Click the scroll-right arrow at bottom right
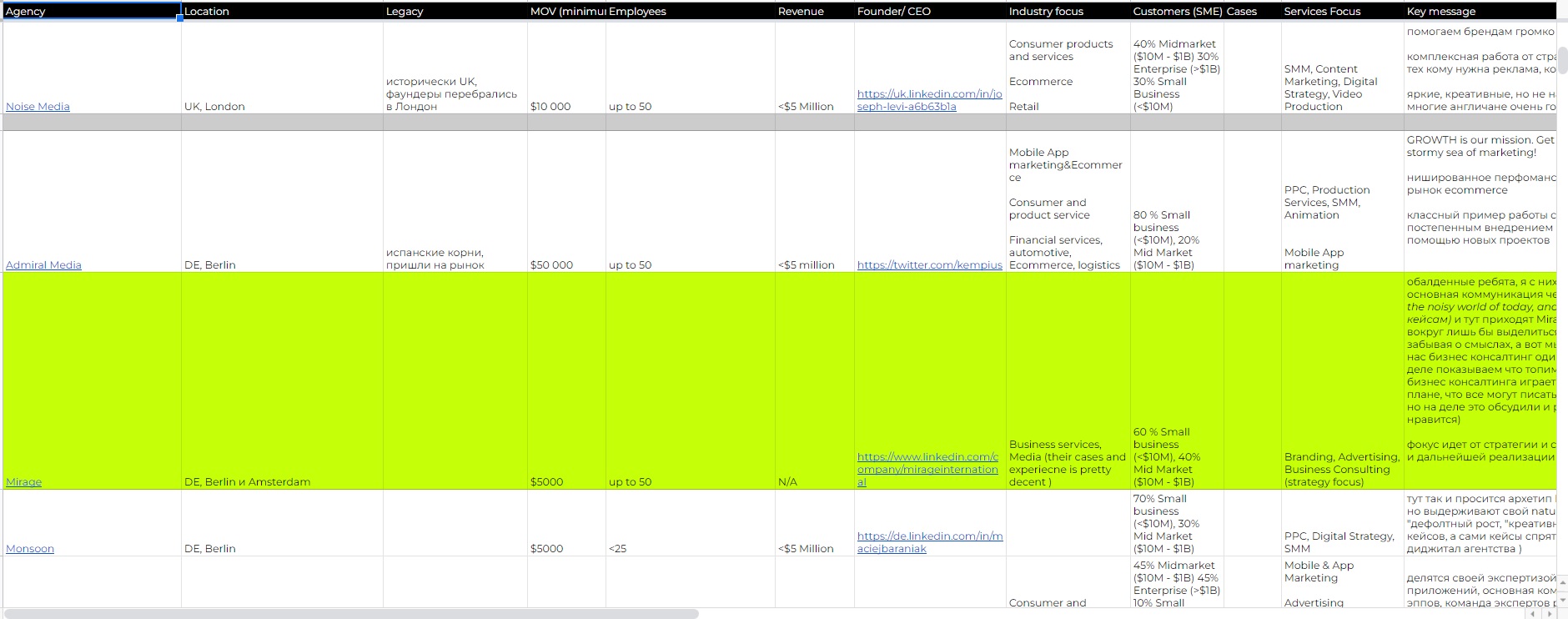 pos(1549,614)
